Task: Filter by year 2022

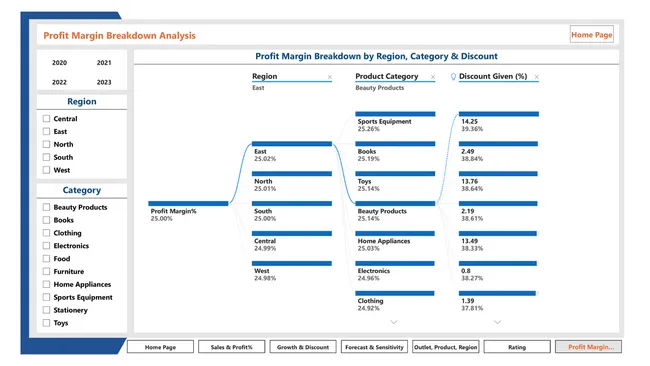Action: click(x=59, y=82)
